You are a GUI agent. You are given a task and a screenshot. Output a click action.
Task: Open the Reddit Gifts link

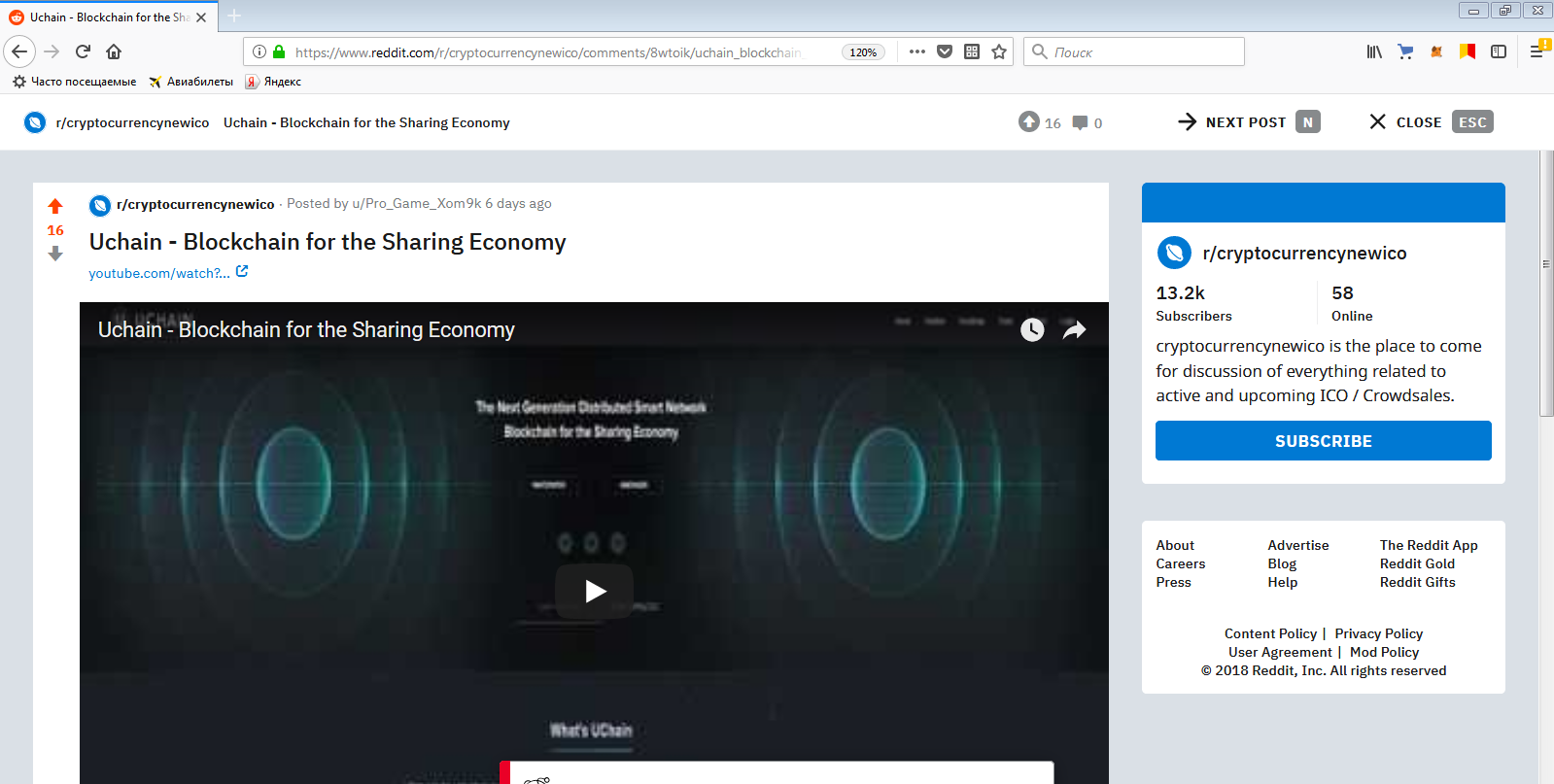click(1418, 582)
